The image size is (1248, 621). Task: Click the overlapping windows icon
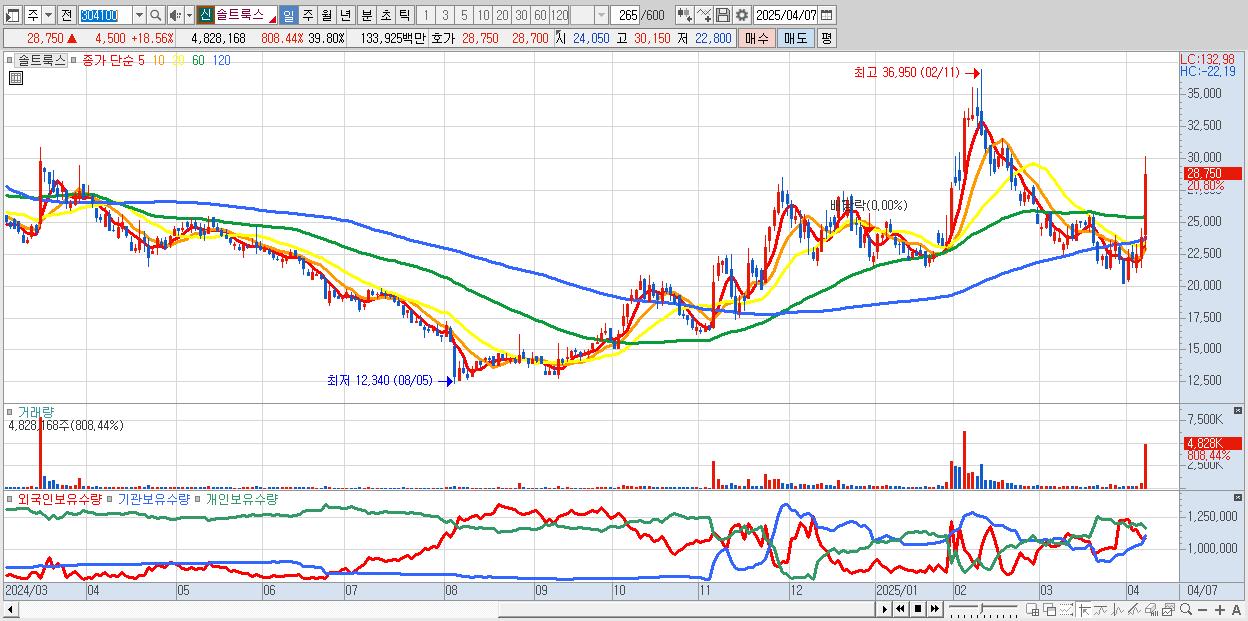(x=1050, y=609)
